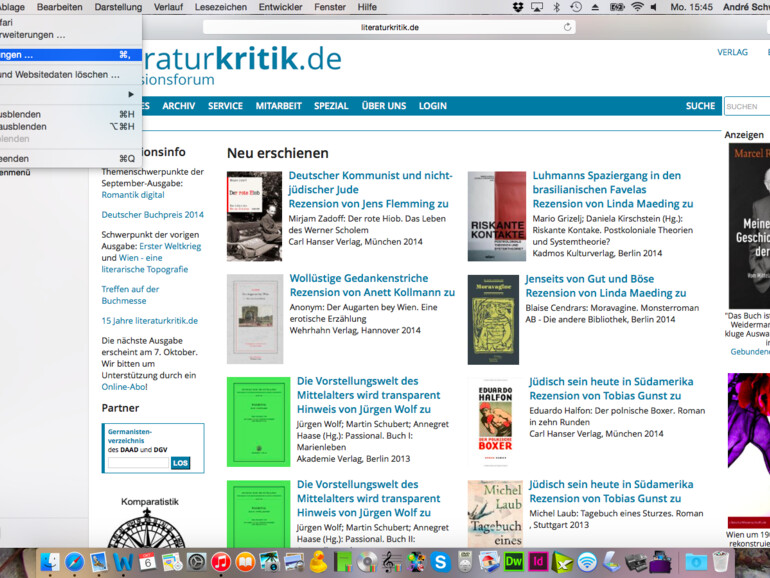Open the Online-Abo link
This screenshot has height=578, width=770.
coord(124,386)
